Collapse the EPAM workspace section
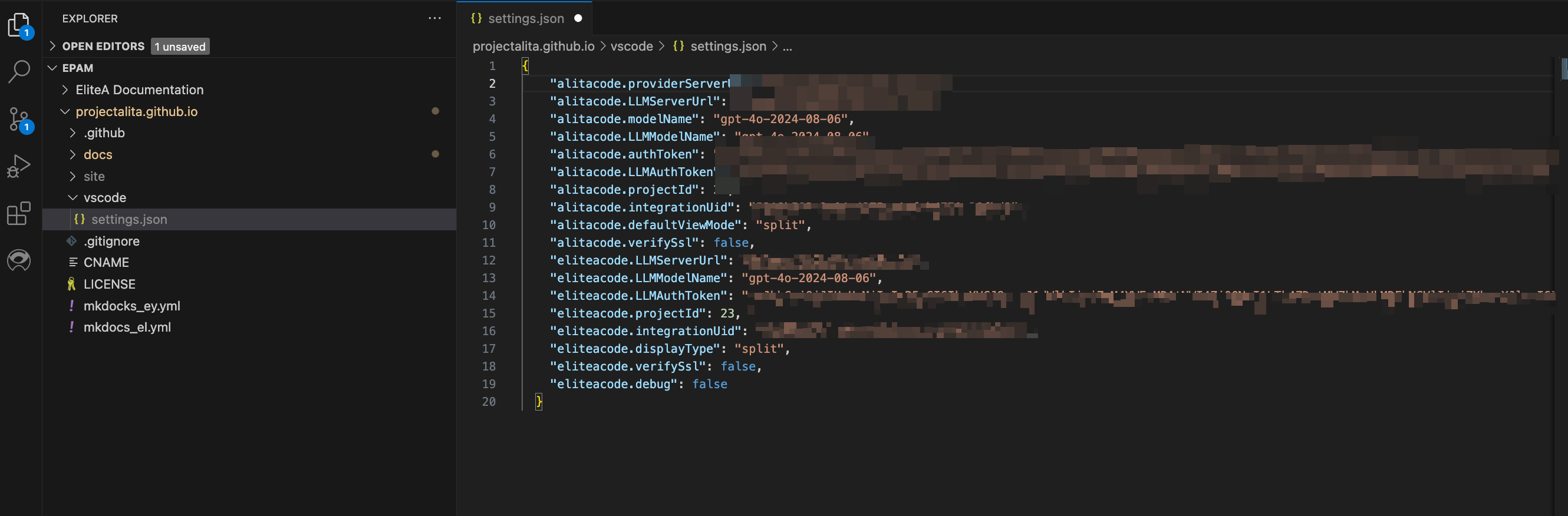This screenshot has width=1568, height=516. point(52,68)
